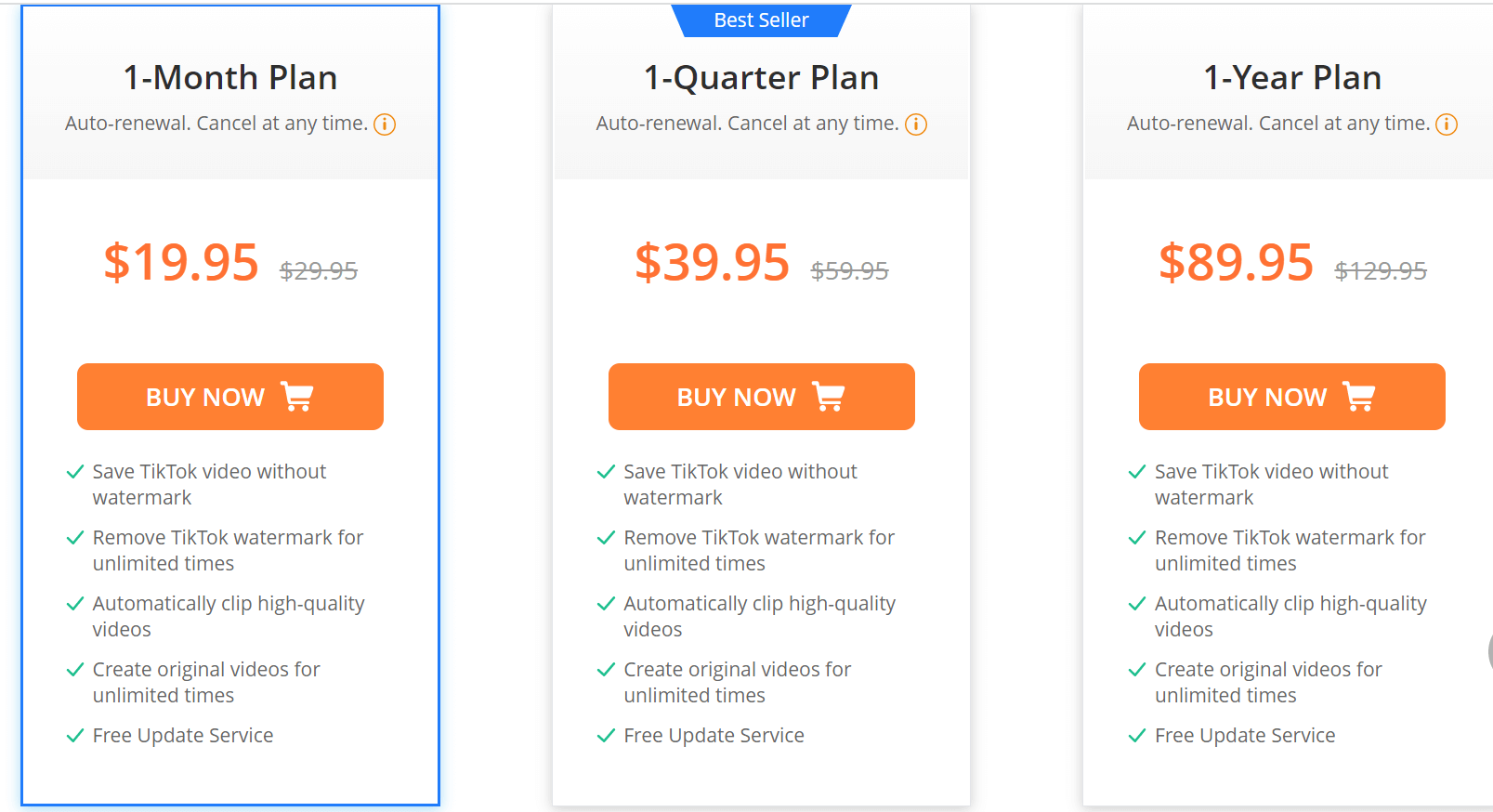Image resolution: width=1493 pixels, height=812 pixels.
Task: Buy the 1-Year Plan now
Action: point(1292,397)
